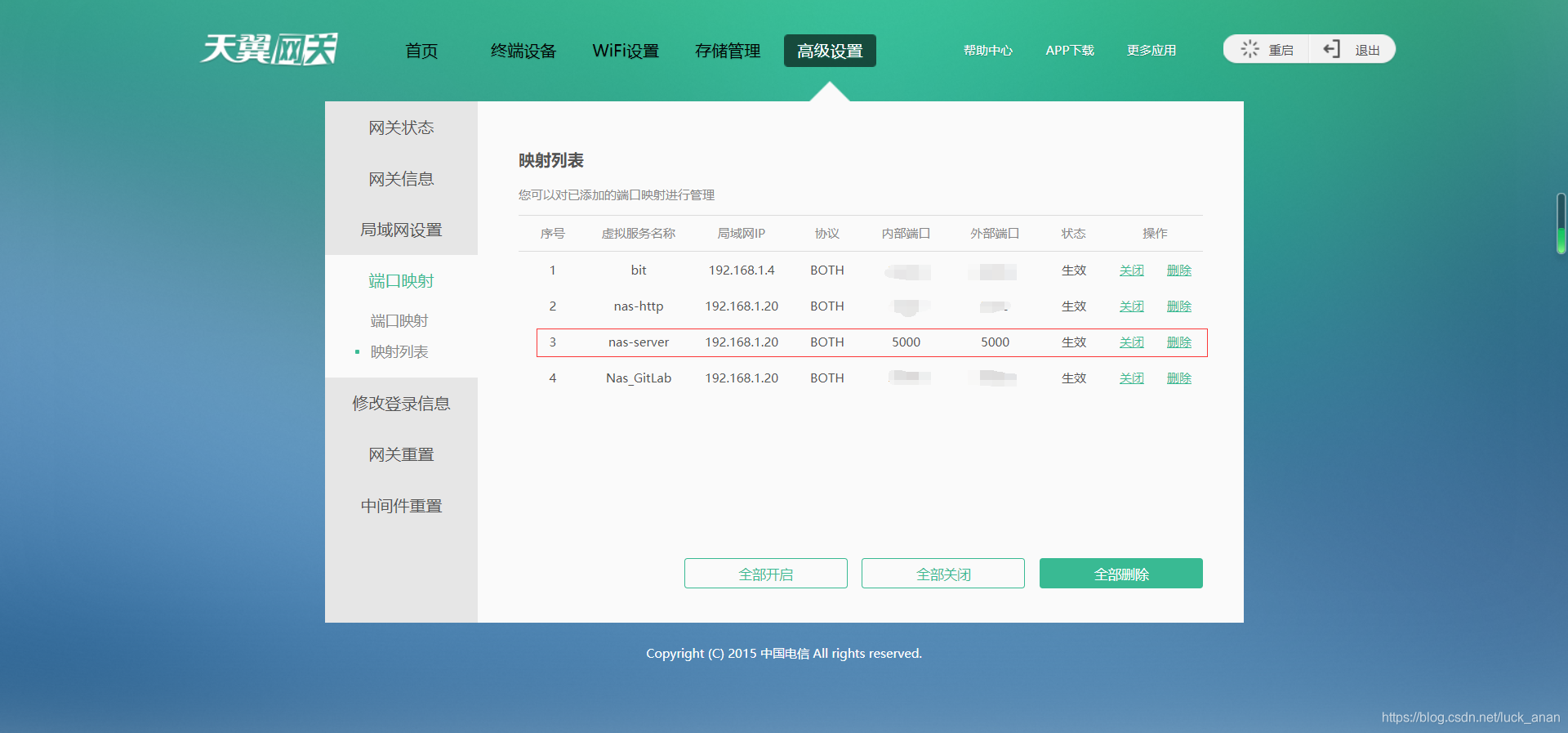1568x733 pixels.
Task: Select 映射列表 sub-item in sidebar
Action: pyautogui.click(x=399, y=352)
